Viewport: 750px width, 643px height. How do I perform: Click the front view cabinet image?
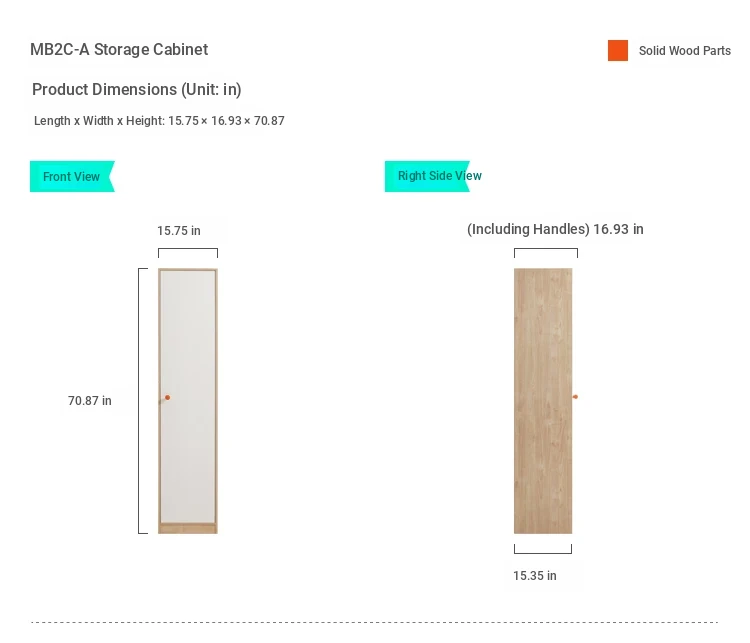(x=188, y=401)
